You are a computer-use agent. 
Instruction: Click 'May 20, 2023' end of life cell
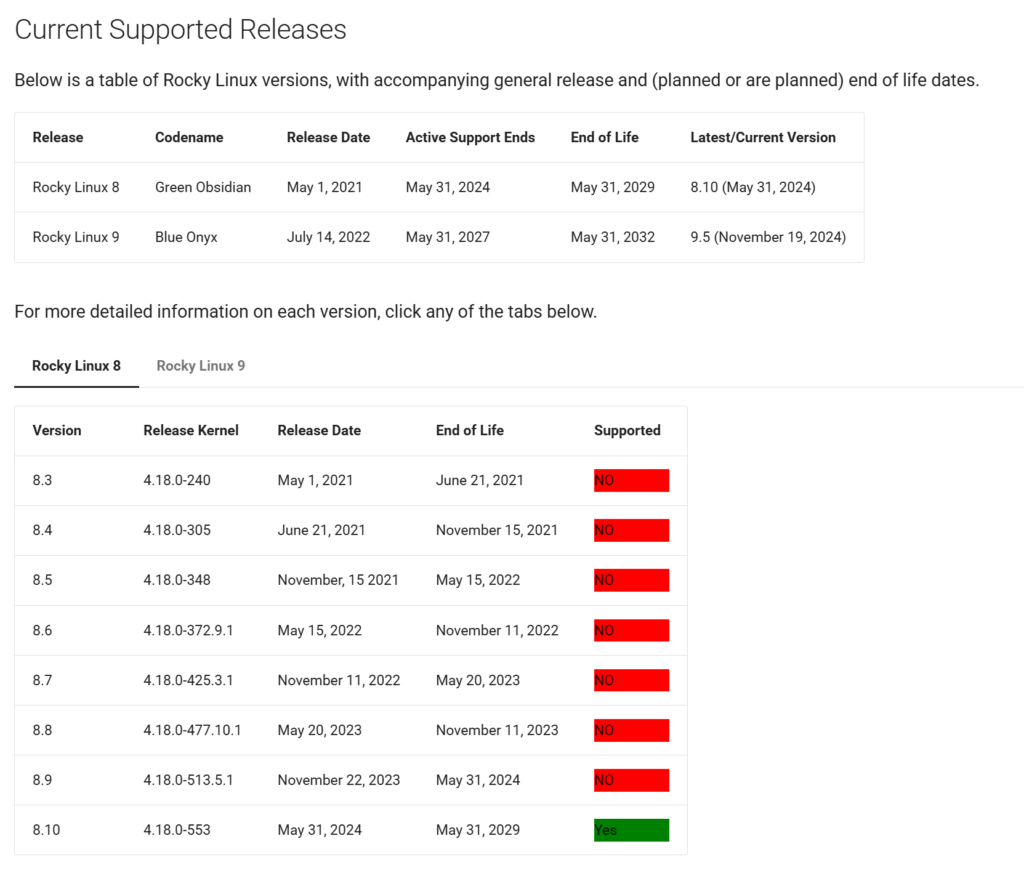477,680
